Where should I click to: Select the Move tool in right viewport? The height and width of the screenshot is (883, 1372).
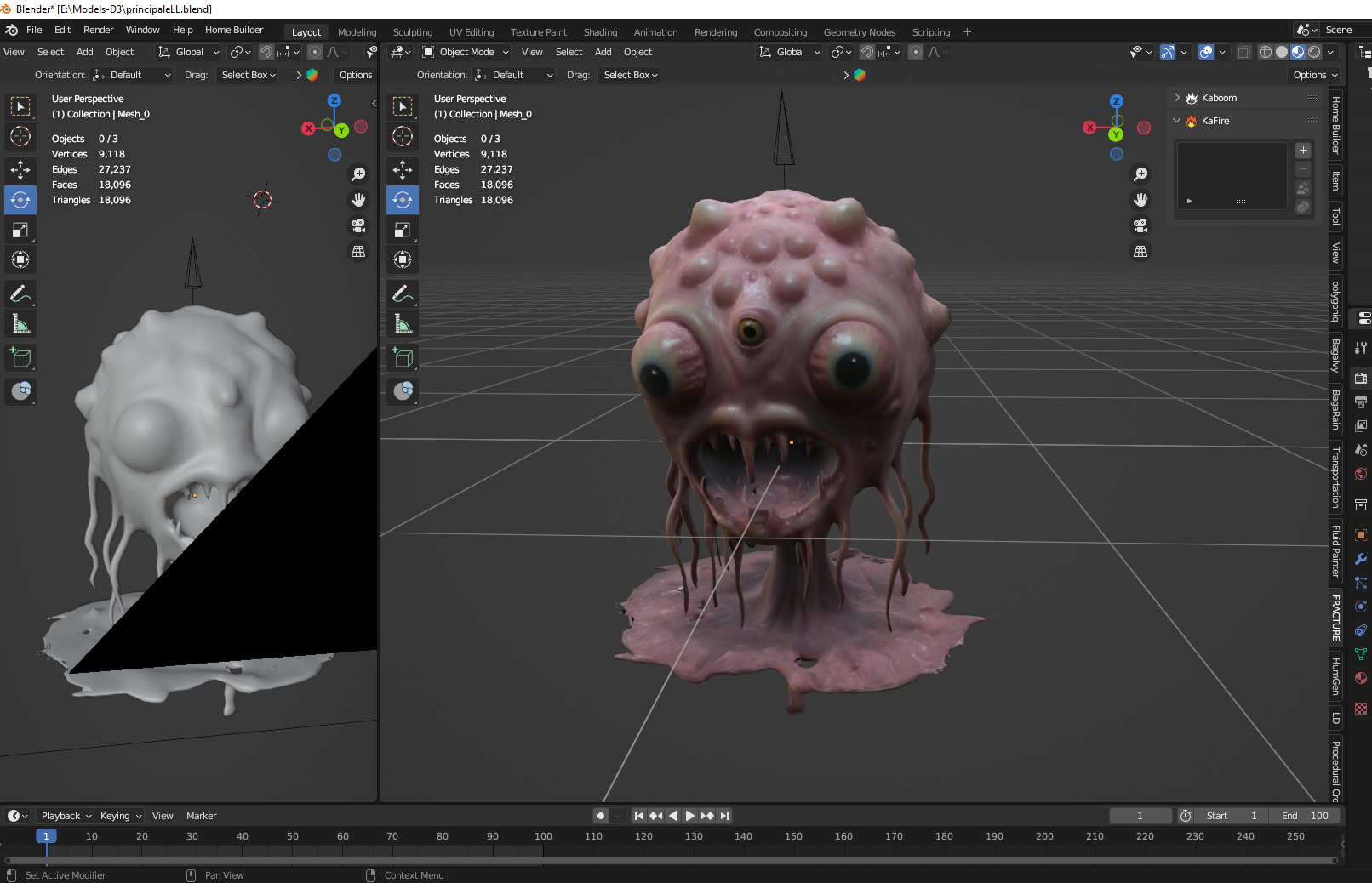point(403,170)
